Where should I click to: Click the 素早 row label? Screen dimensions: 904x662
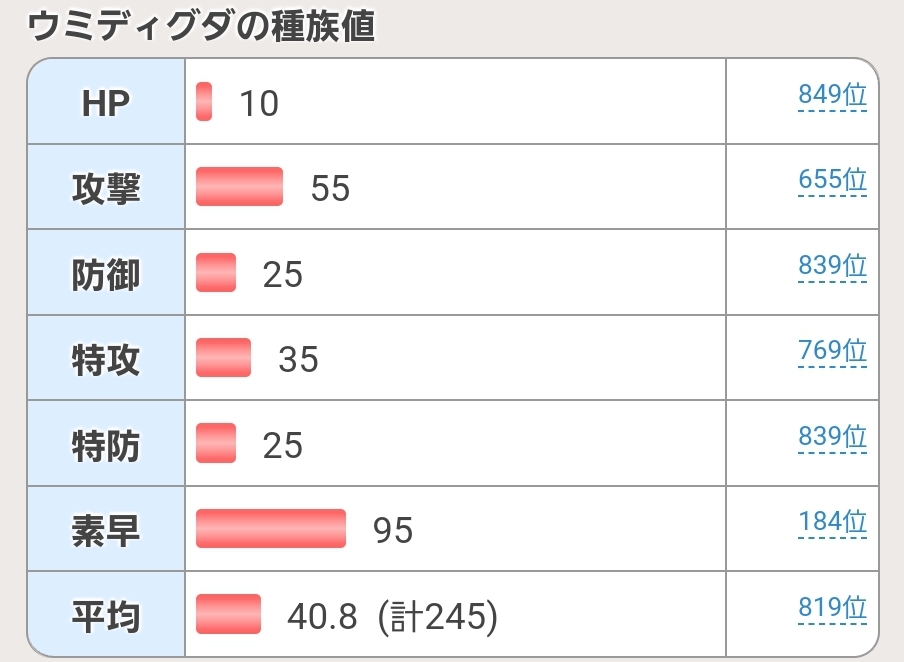[x=106, y=531]
